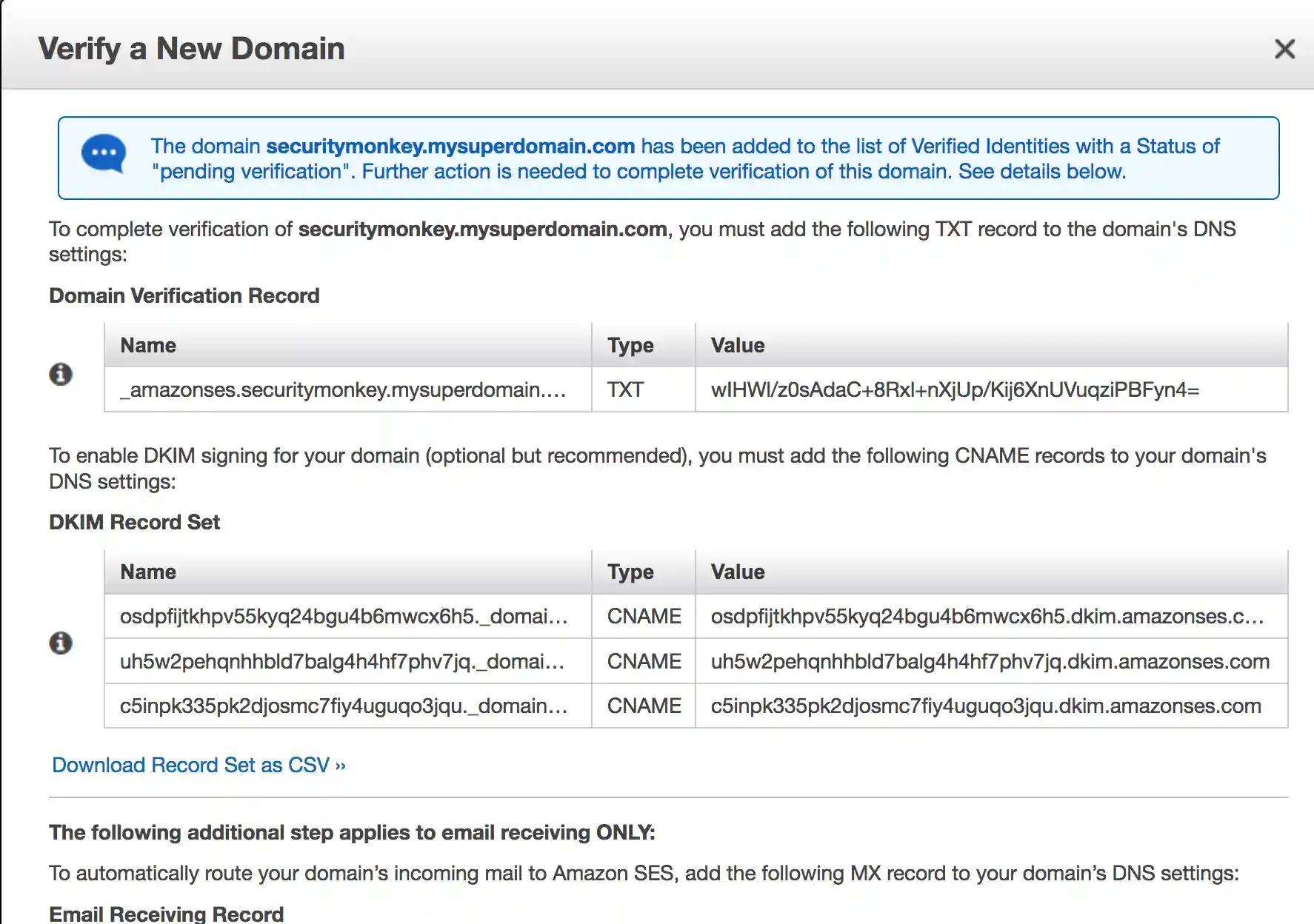Click the Type header in DKIM Record Set table
The height and width of the screenshot is (924, 1314).
click(630, 572)
